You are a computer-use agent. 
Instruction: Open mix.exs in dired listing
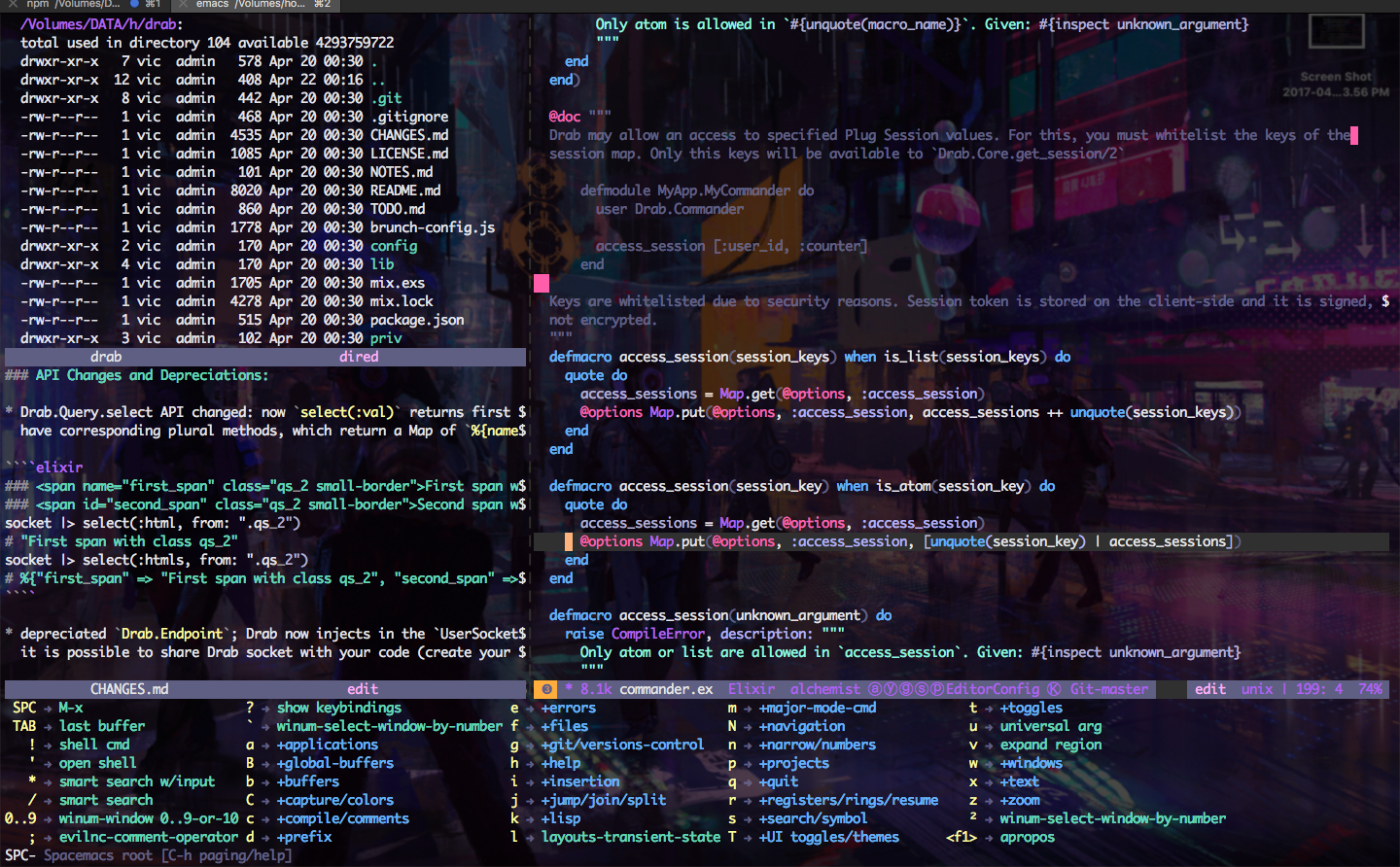click(398, 283)
